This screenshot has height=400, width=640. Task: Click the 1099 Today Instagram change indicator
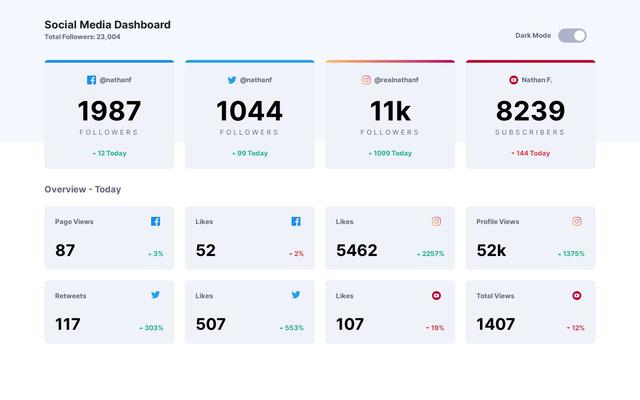[x=390, y=153]
